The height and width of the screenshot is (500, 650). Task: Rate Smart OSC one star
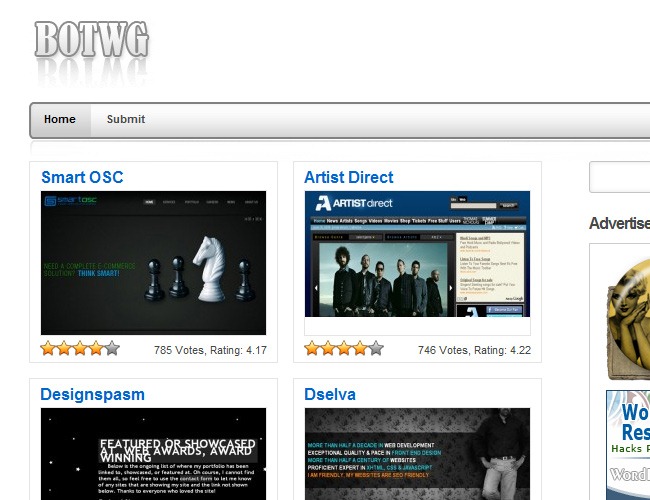coord(48,349)
